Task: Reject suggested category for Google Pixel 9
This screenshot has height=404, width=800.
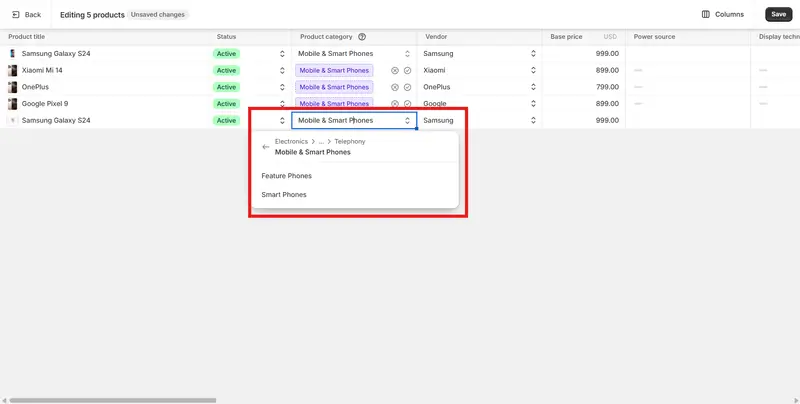Action: click(394, 104)
